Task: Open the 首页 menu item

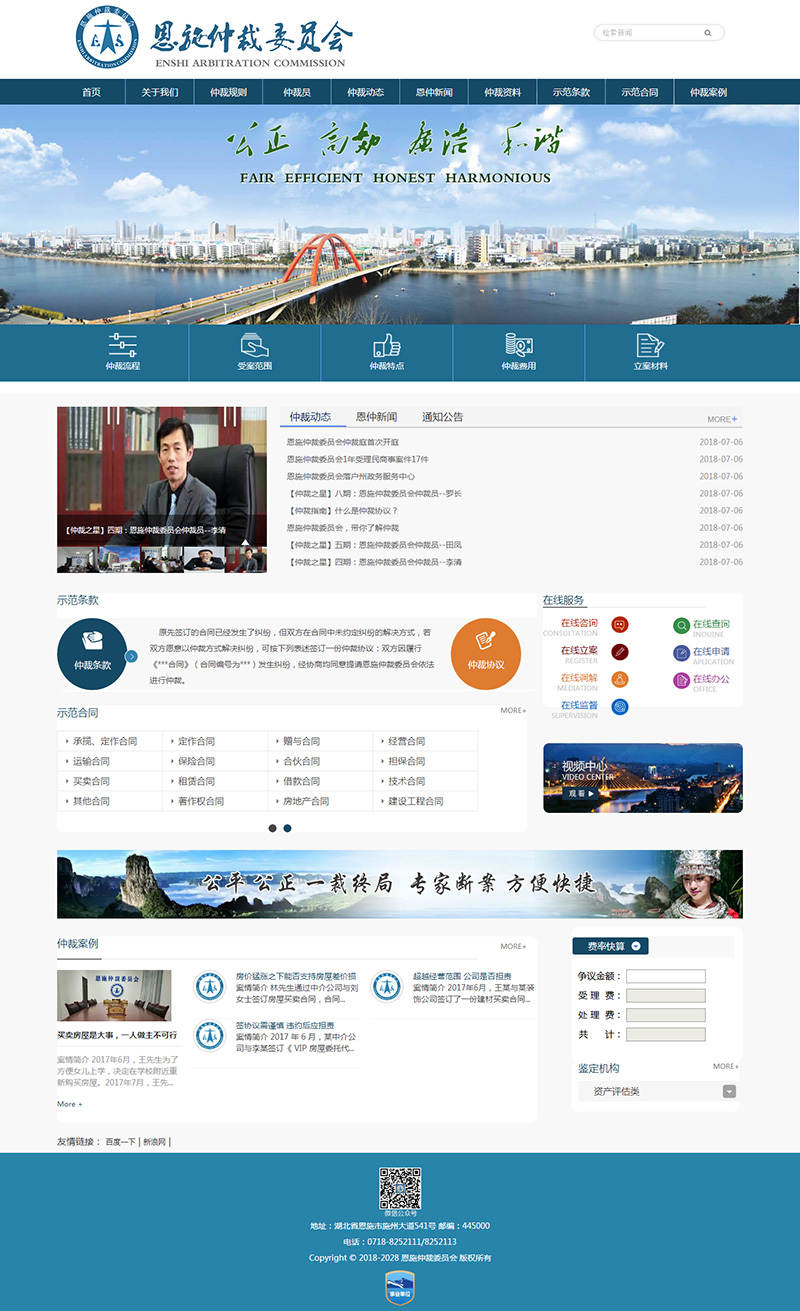Action: [x=91, y=92]
